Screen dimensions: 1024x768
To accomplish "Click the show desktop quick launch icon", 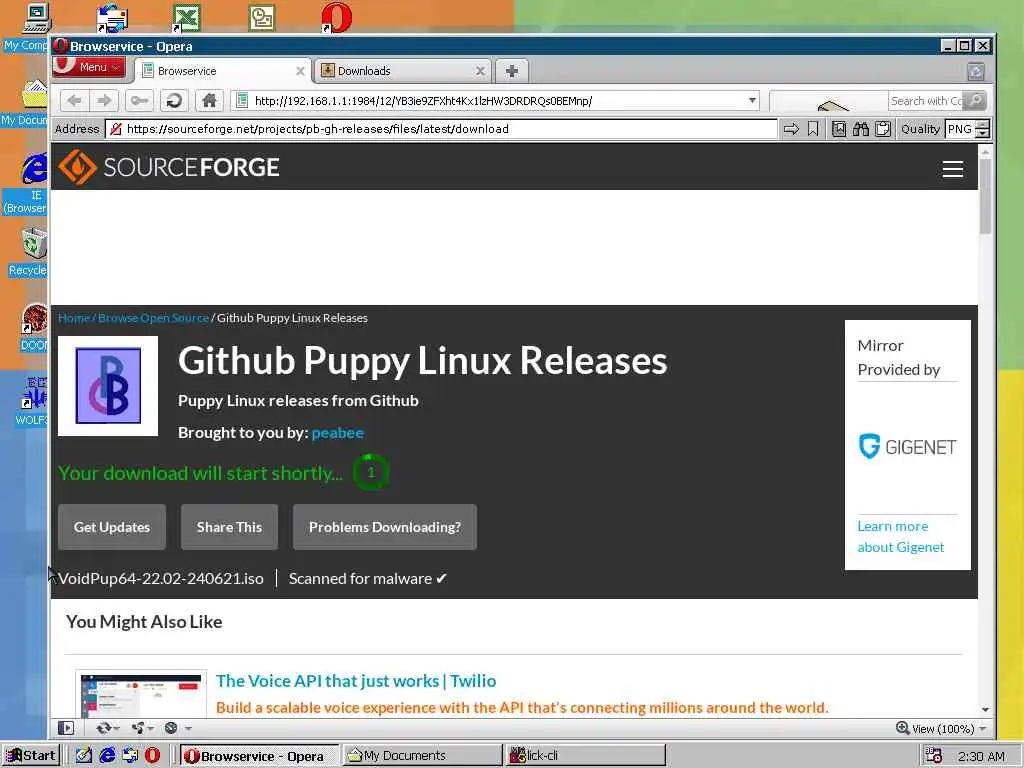I will (x=84, y=755).
